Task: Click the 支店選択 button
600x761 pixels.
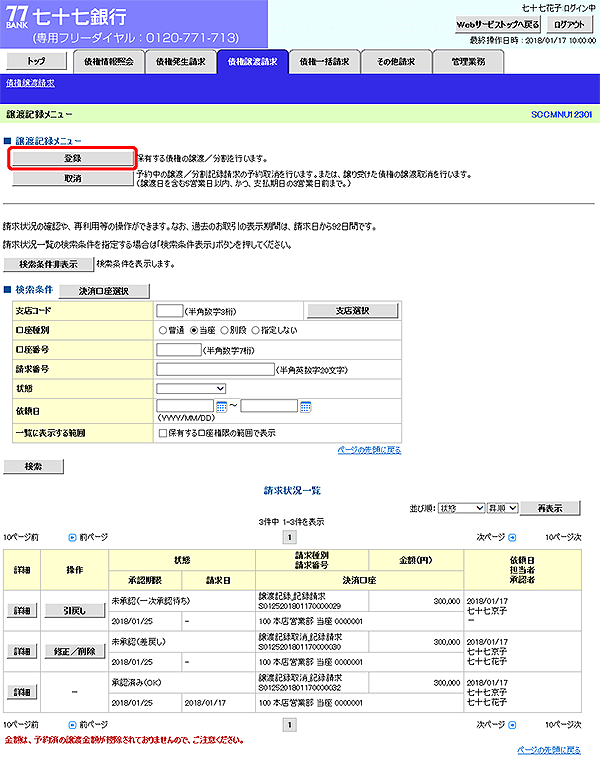Action: 352,311
